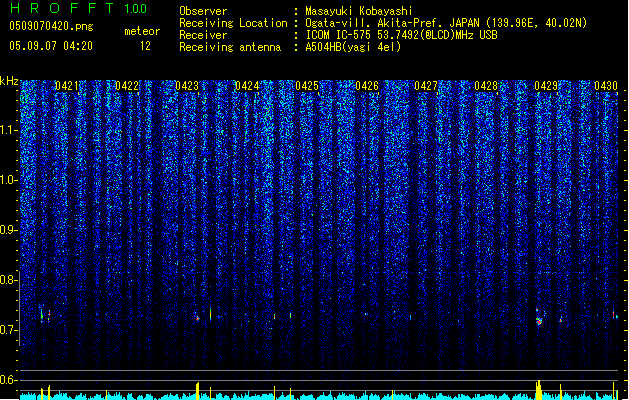Click the 0.8 frequency axis label

(x=9, y=280)
